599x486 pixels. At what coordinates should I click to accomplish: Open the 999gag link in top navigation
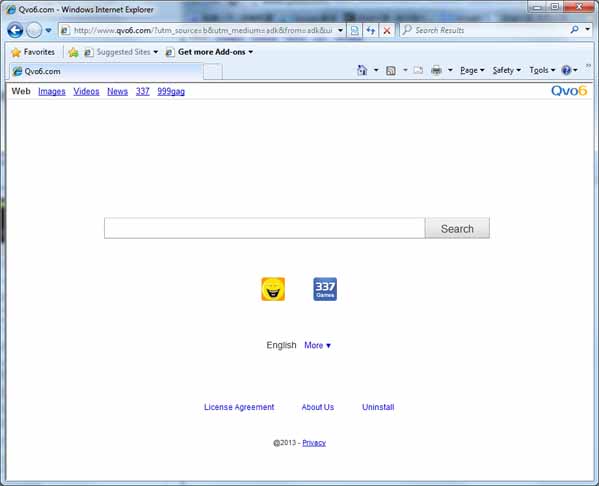171,92
